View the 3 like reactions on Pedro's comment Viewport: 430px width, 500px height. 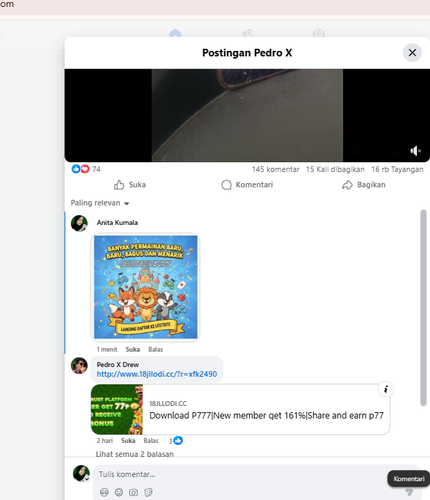point(176,441)
